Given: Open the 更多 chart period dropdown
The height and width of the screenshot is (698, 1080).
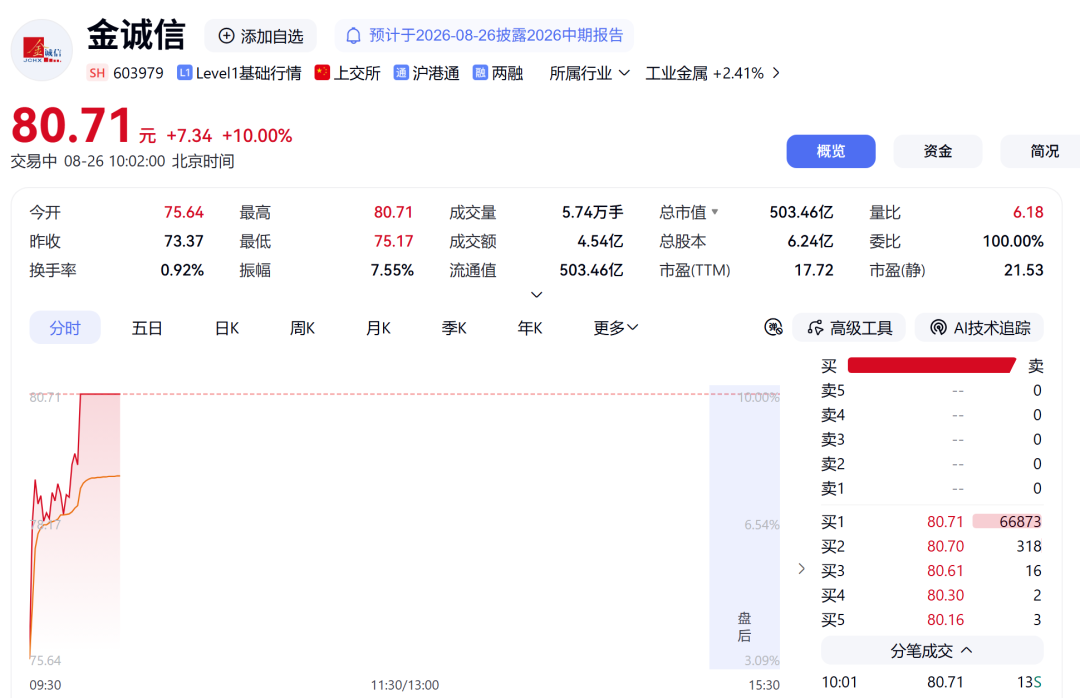Looking at the screenshot, I should tap(616, 328).
